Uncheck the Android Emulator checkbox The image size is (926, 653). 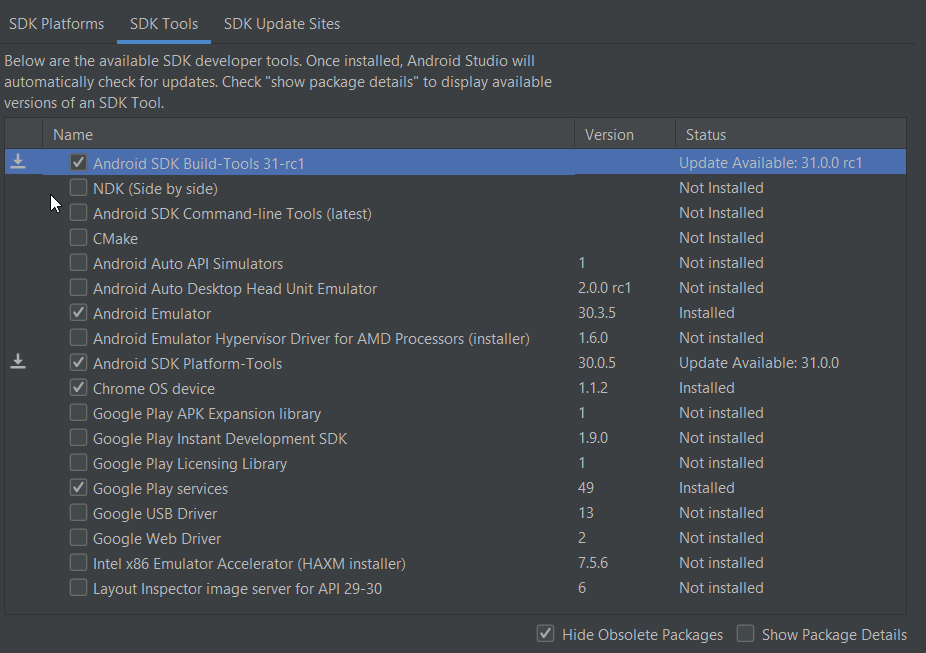pyautogui.click(x=78, y=313)
